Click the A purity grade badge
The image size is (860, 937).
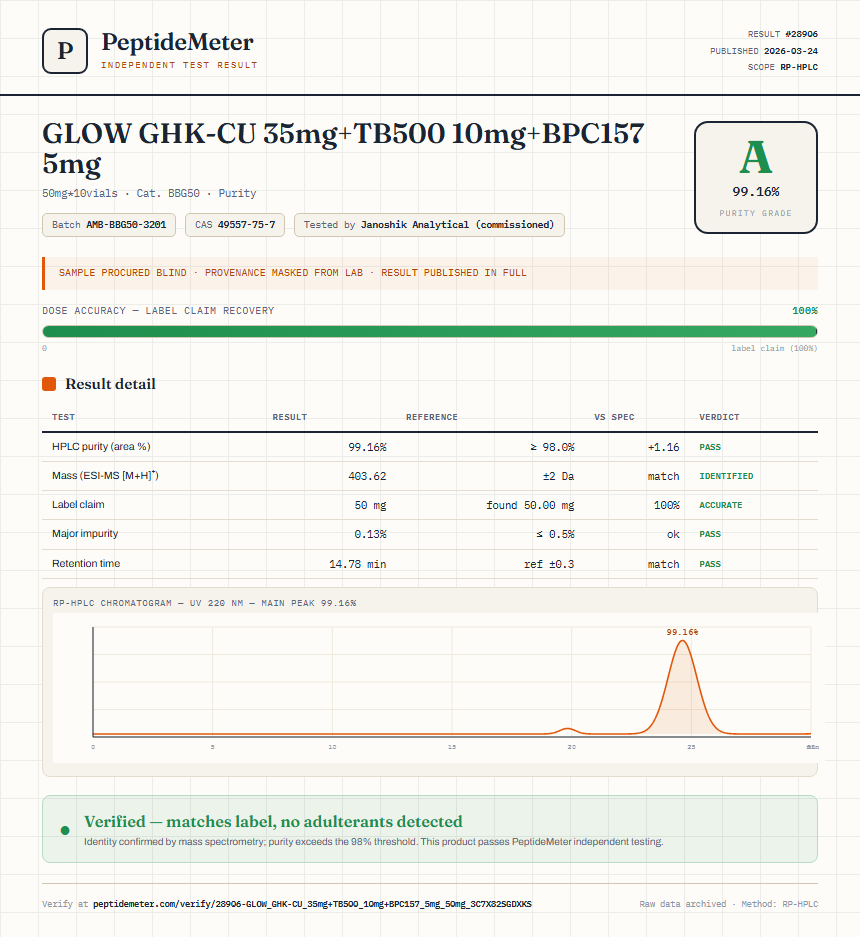(x=755, y=177)
